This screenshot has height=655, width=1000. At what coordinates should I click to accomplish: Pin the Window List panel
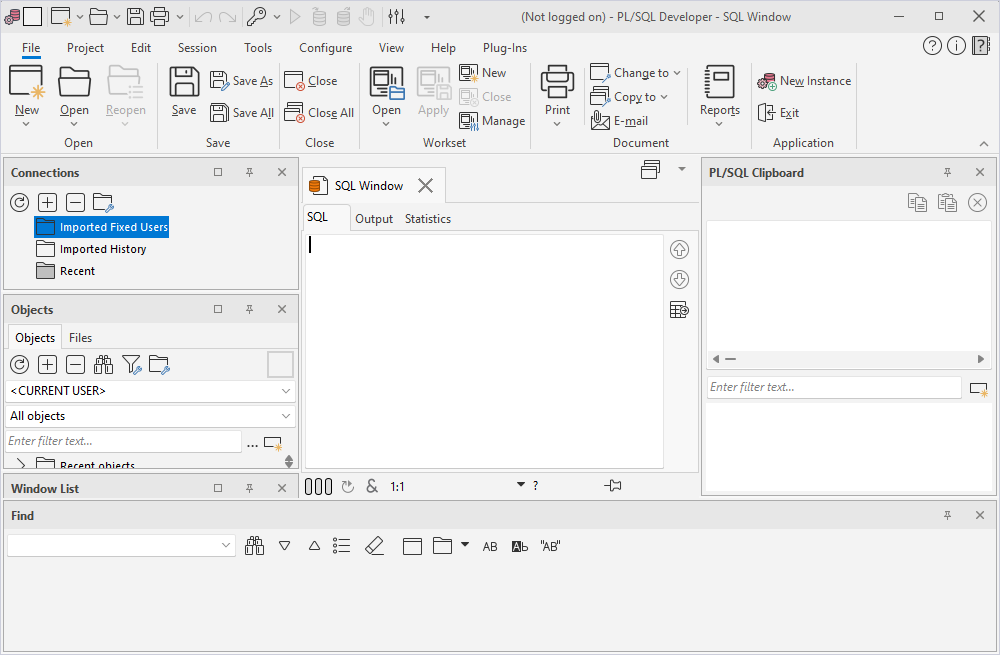tap(250, 488)
